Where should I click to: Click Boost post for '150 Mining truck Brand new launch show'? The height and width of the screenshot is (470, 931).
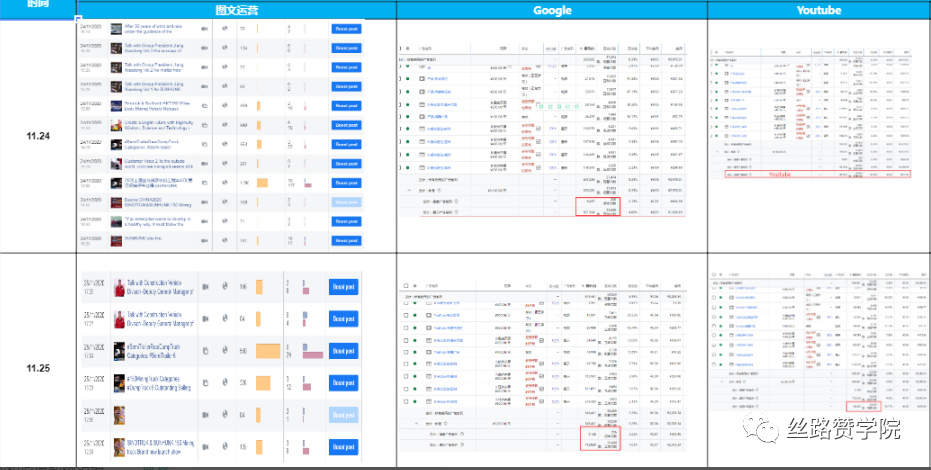tap(344, 447)
